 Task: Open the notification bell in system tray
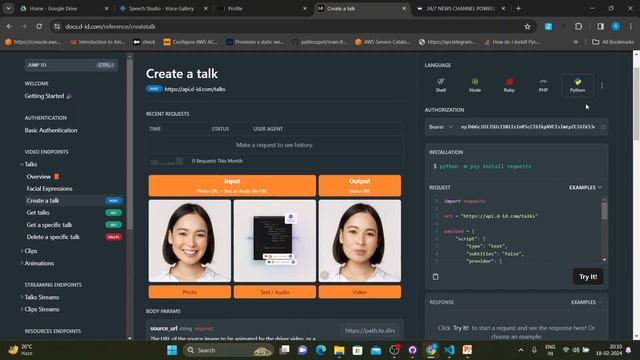(629, 350)
